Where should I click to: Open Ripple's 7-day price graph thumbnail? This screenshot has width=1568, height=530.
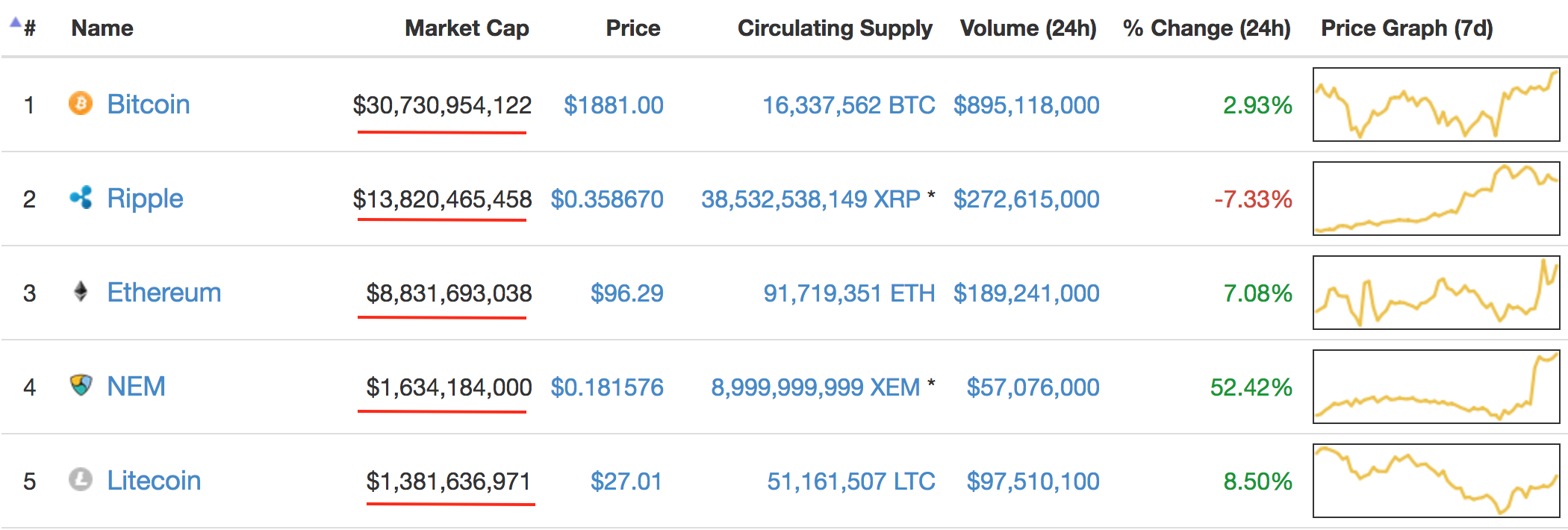[x=1436, y=199]
